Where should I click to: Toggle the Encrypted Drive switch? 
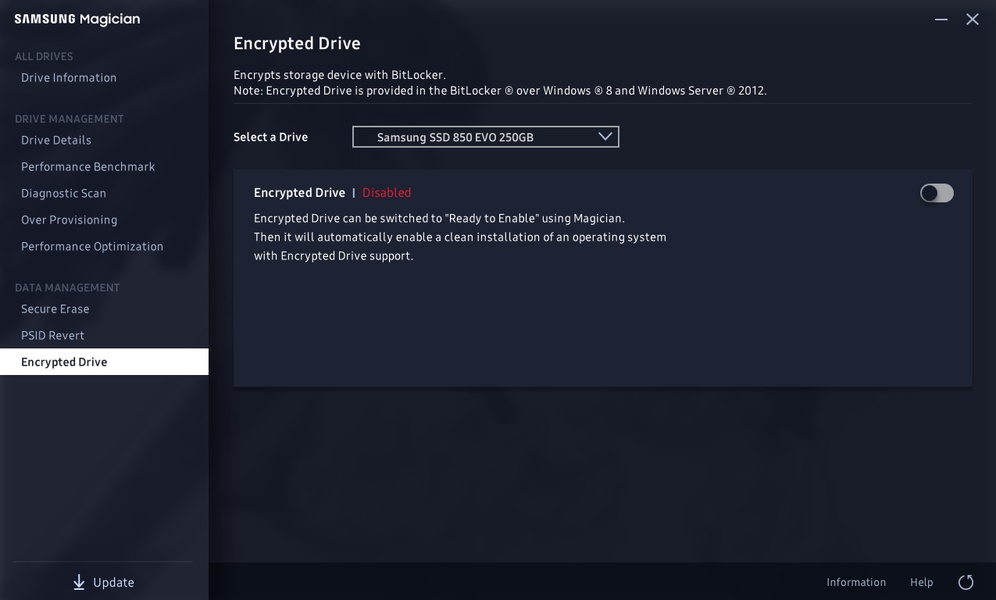pyautogui.click(x=936, y=193)
